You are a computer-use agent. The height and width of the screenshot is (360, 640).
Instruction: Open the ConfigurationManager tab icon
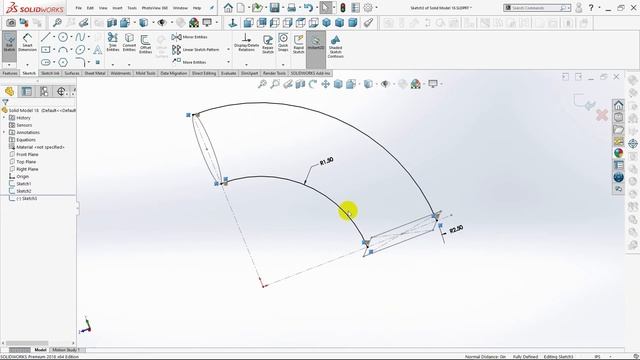(44, 91)
